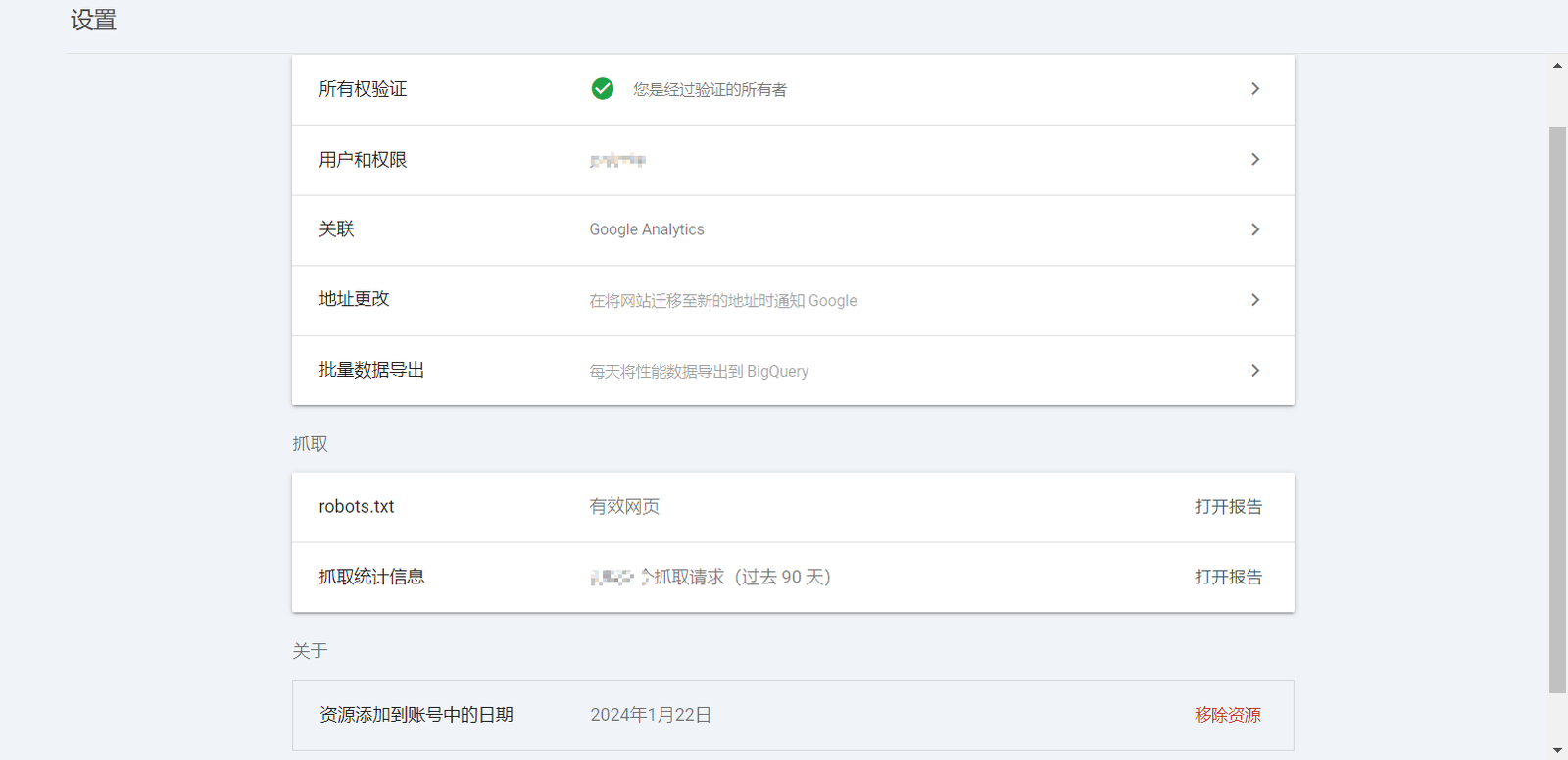Click the 抓取统计信息 row label
1568x760 pixels.
point(371,577)
